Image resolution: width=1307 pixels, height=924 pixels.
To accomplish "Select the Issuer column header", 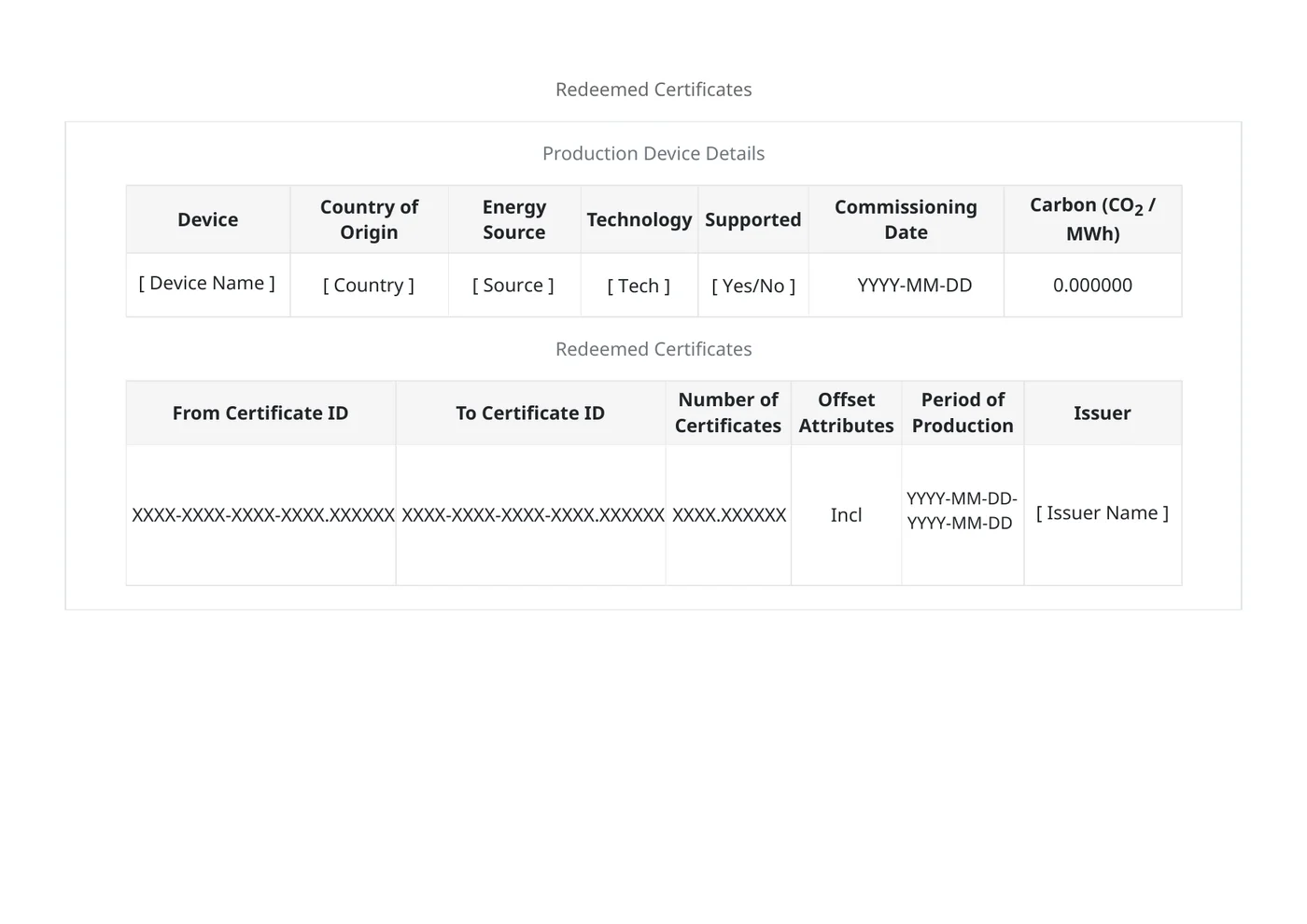I will pyautogui.click(x=1103, y=413).
